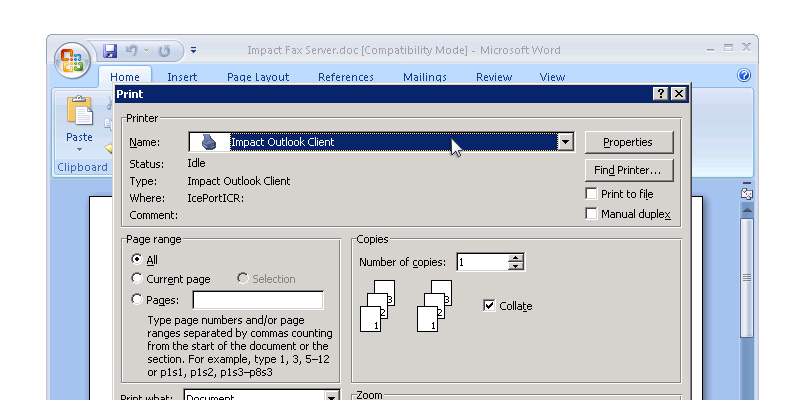This screenshot has height=400, width=800.
Task: Enable the Print to file checkbox
Action: (x=592, y=194)
